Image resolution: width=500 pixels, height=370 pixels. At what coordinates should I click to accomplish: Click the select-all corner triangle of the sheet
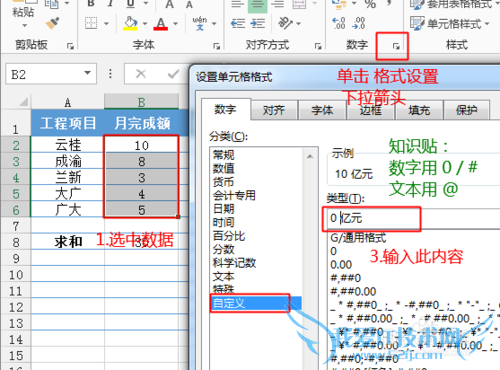click(23, 101)
